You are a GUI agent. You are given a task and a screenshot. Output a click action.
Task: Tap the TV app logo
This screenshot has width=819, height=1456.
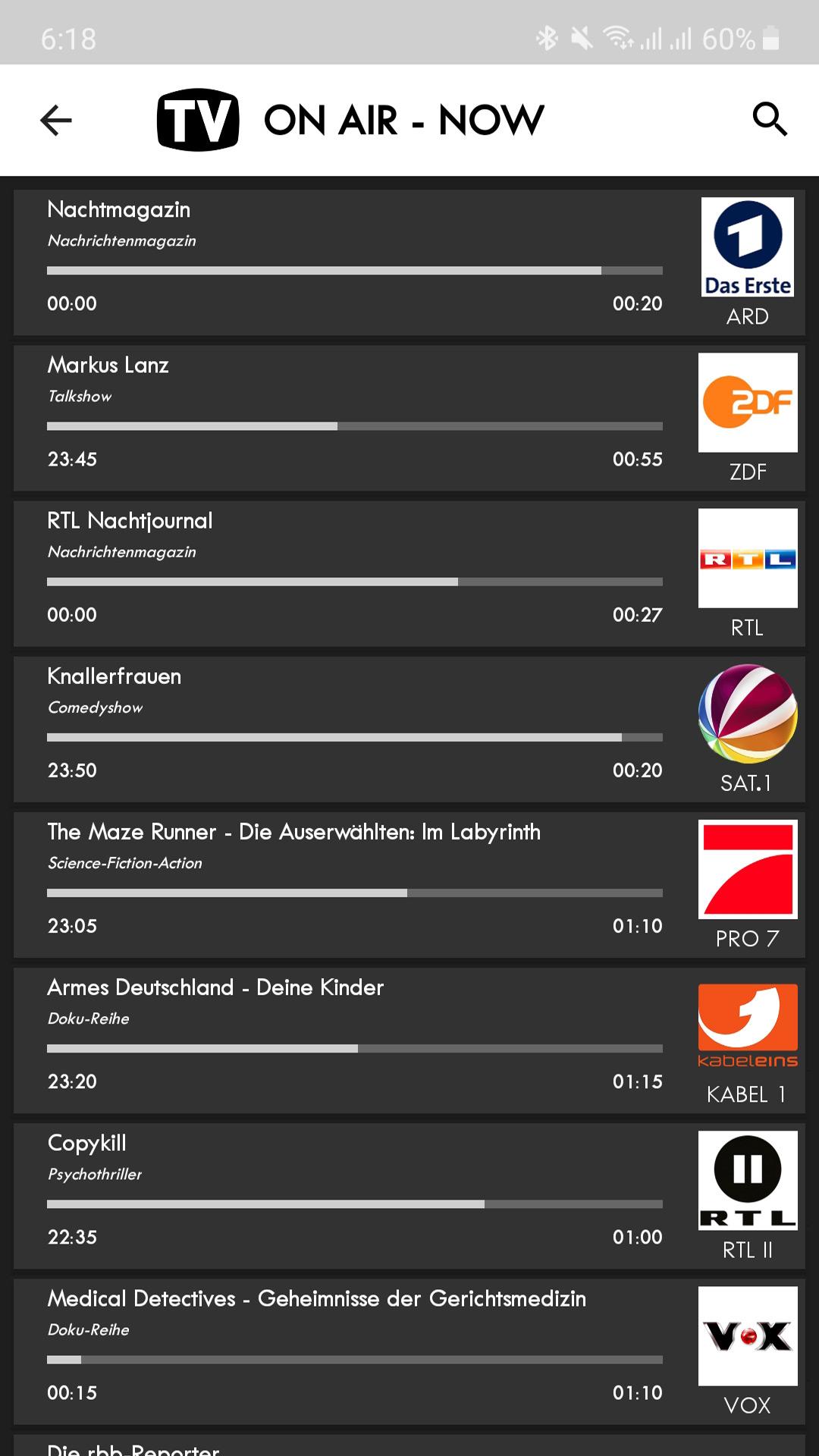point(198,120)
